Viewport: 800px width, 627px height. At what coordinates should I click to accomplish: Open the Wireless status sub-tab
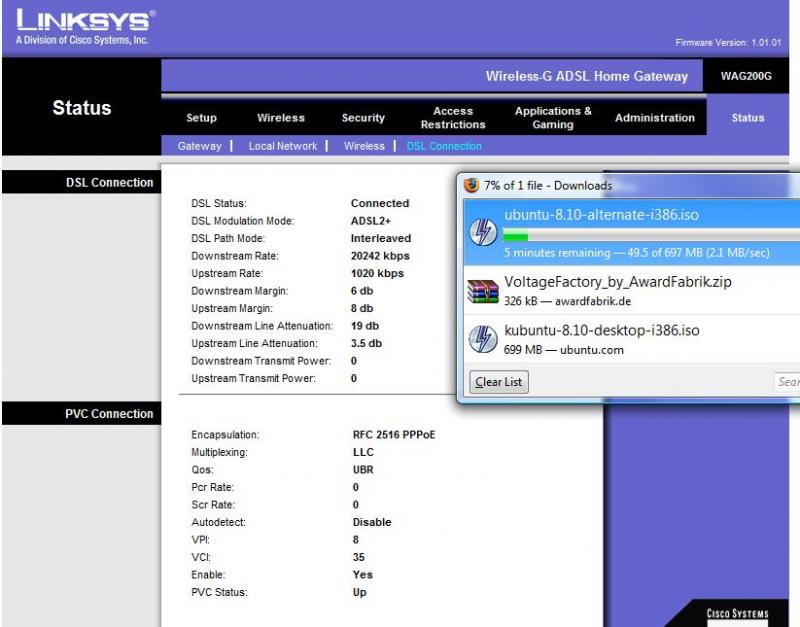click(364, 146)
